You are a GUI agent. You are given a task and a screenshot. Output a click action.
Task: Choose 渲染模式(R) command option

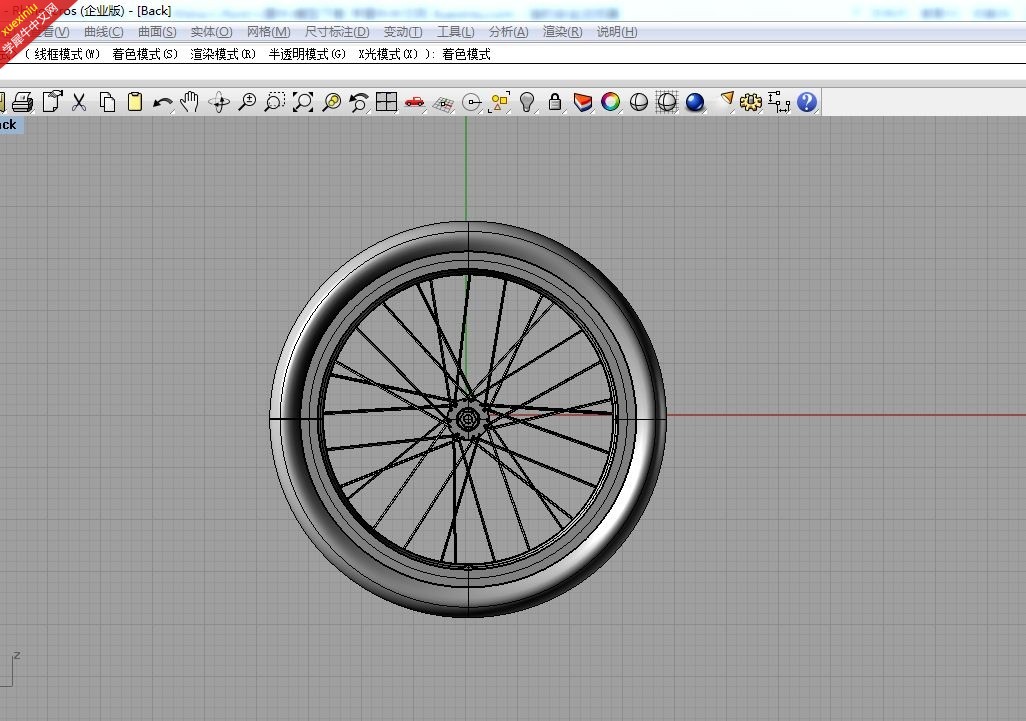[x=222, y=54]
